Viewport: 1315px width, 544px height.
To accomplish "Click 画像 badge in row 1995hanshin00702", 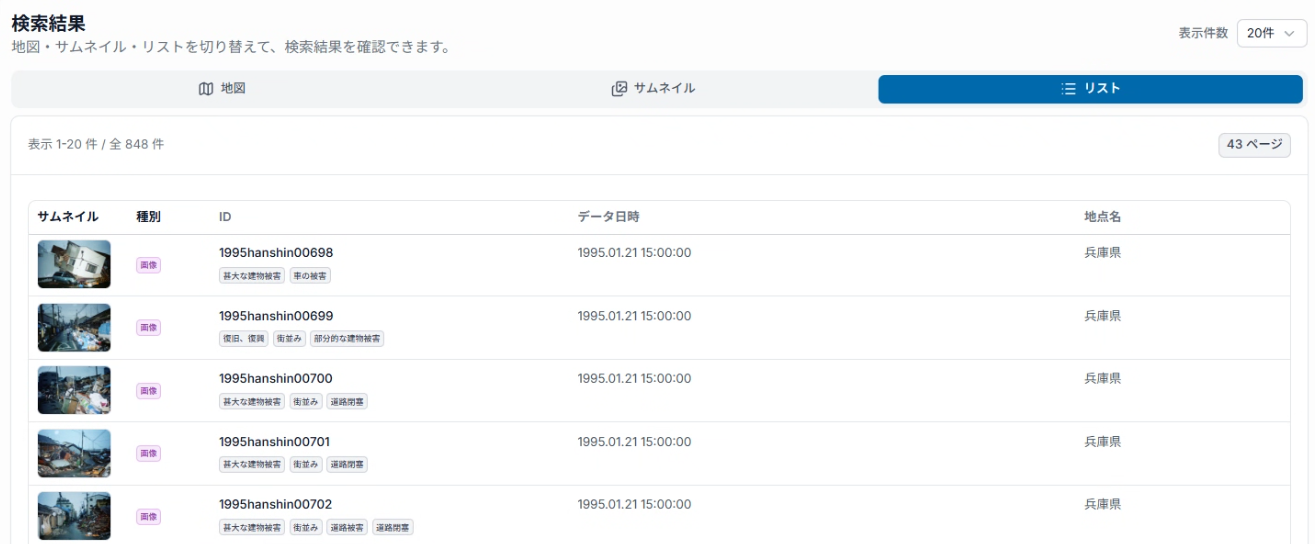I will point(149,517).
